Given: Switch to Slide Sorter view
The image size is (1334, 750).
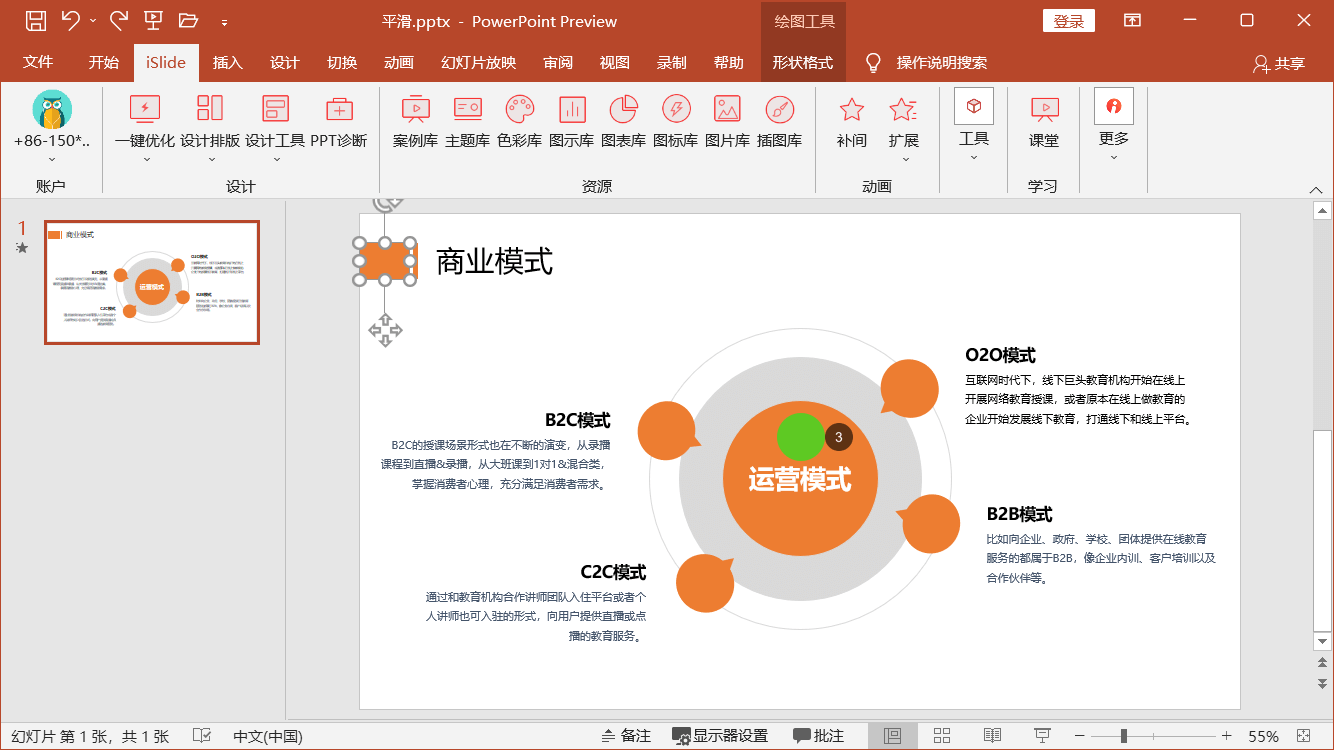Looking at the screenshot, I should tap(942, 736).
